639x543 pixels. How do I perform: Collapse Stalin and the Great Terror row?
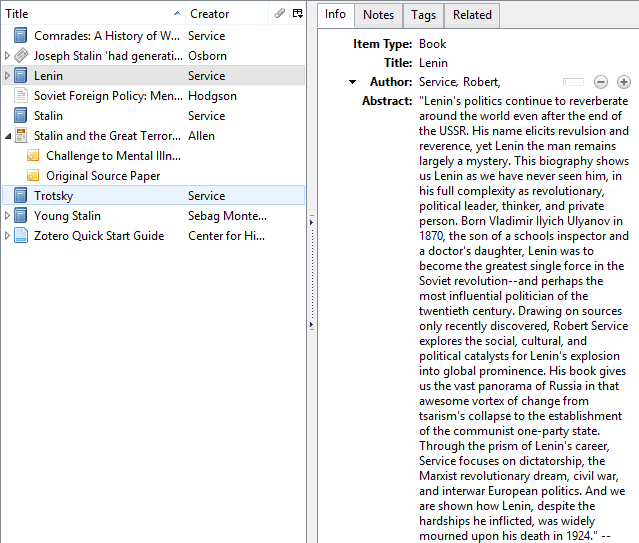(8, 136)
